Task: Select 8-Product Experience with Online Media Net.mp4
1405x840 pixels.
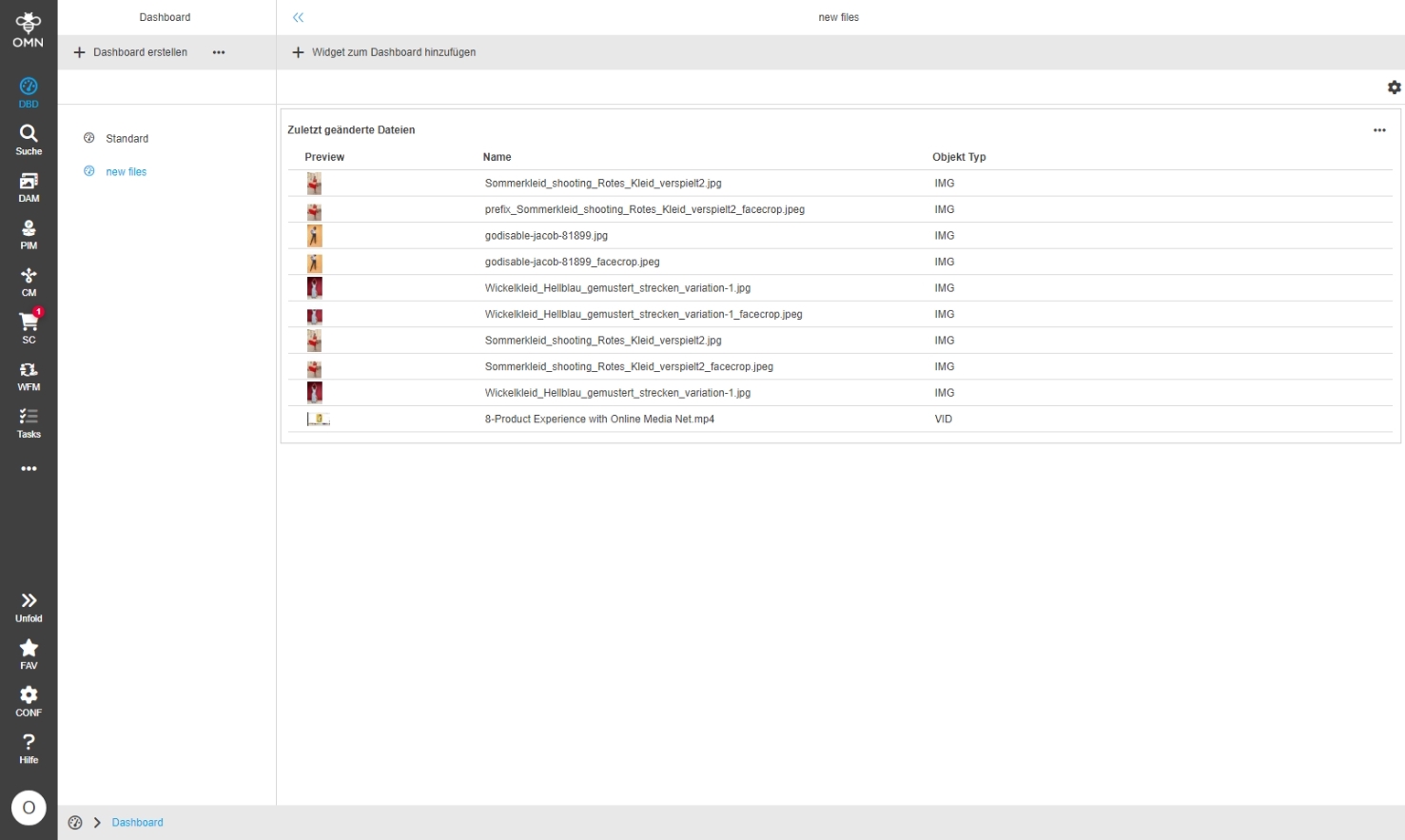Action: pos(599,419)
